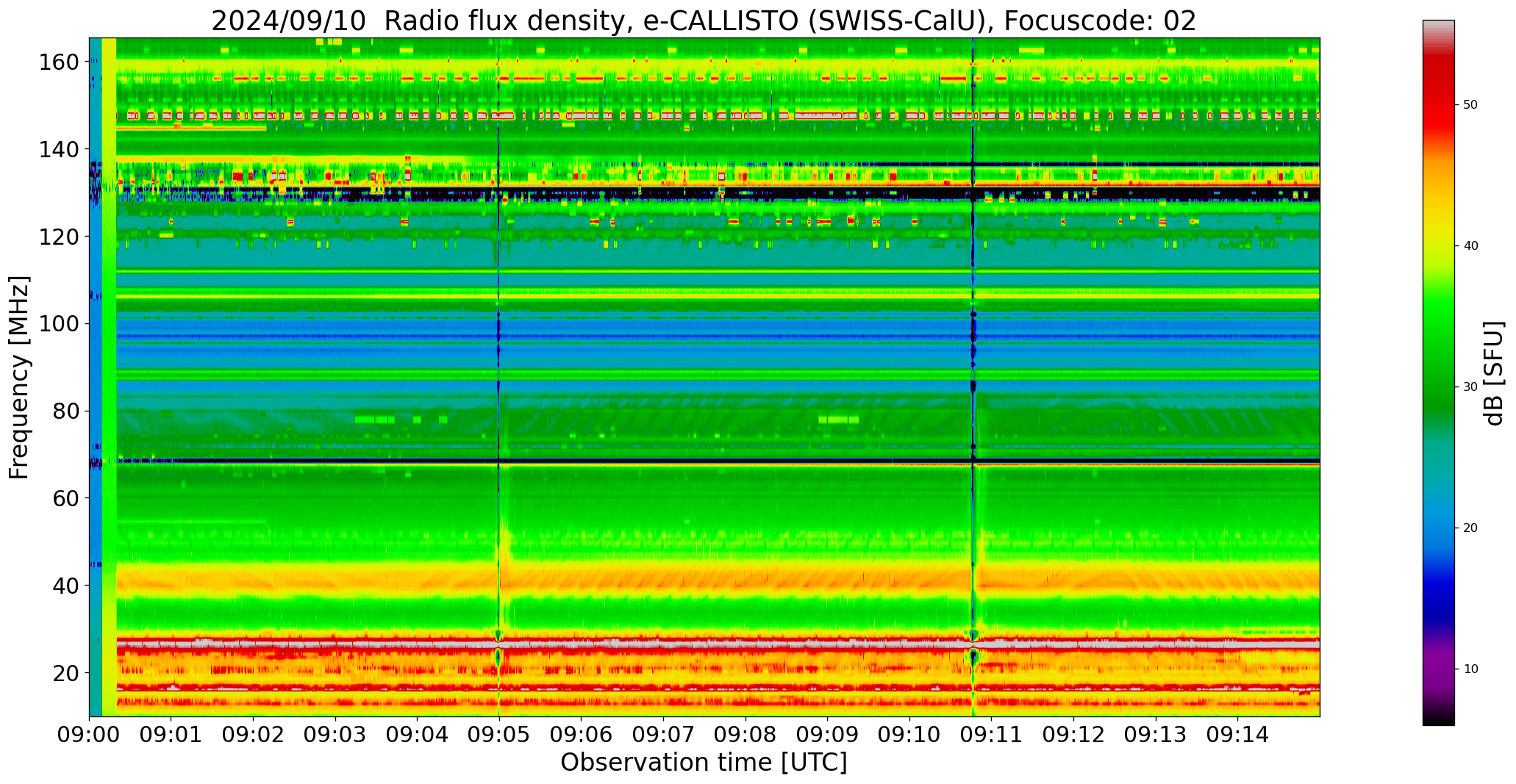1516x784 pixels.
Task: Click the 09:14 time tick label
Action: click(1237, 735)
